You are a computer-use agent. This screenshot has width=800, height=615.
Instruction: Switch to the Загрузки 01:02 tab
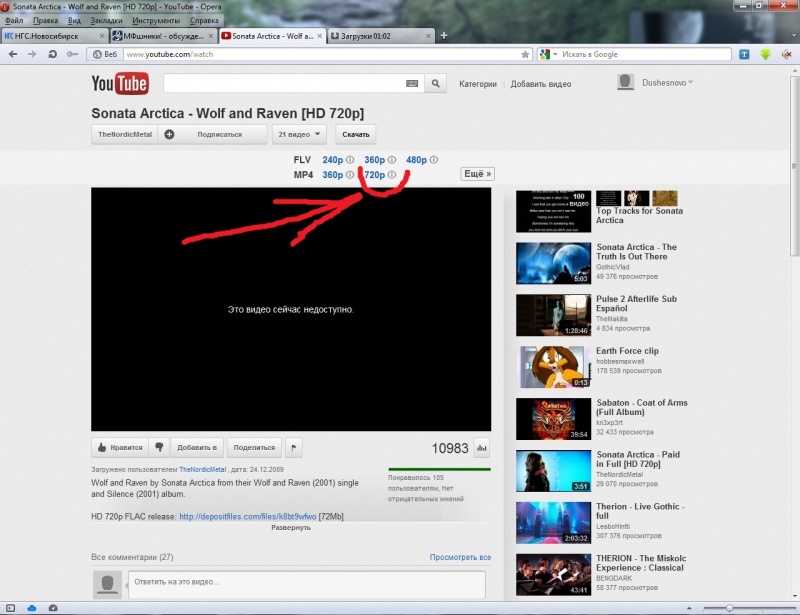380,36
